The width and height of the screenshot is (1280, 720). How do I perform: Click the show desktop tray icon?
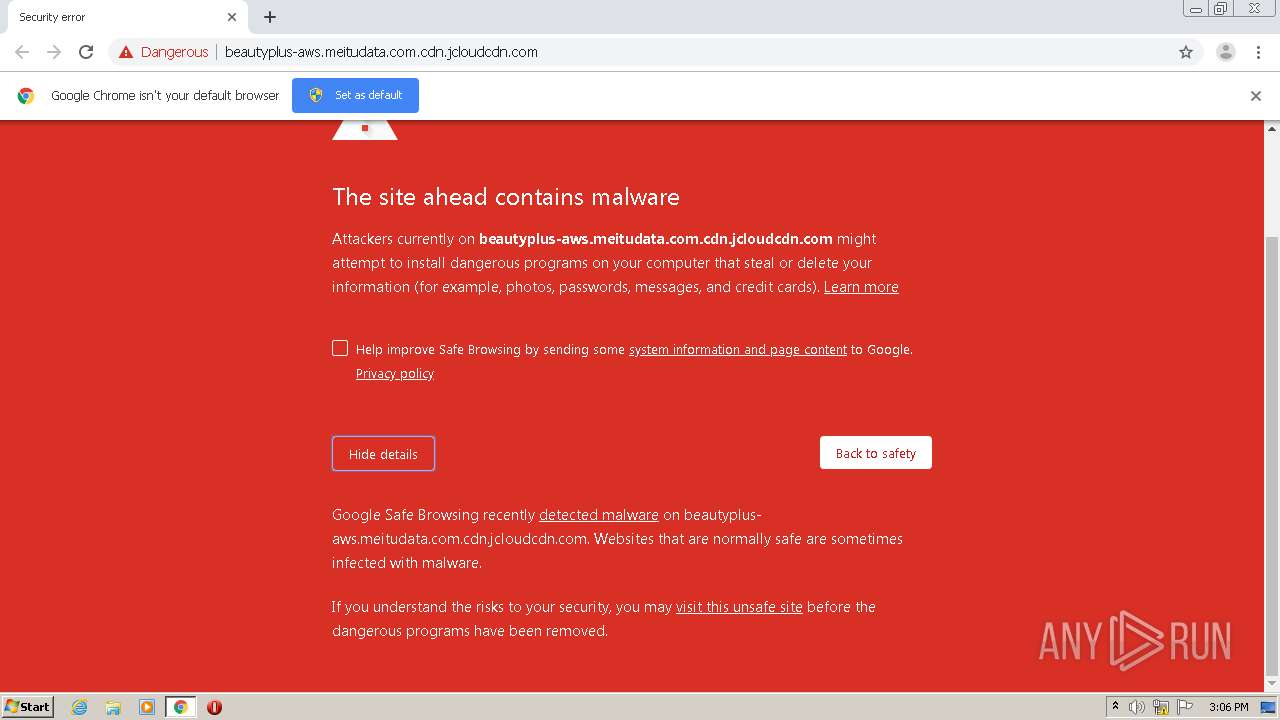point(1269,707)
